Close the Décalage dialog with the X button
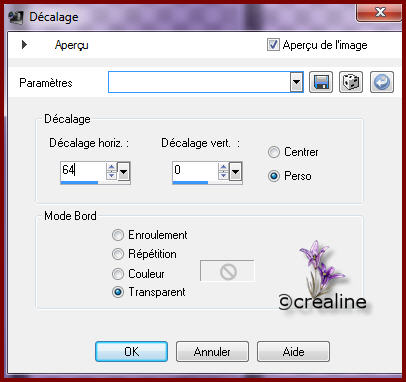The image size is (406, 382). pyautogui.click(x=379, y=13)
